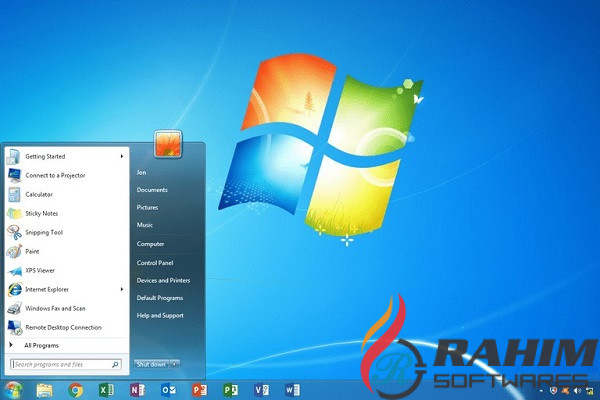Screen dimensions: 600x400
Task: Click the Search programs and files box
Action: tap(62, 365)
